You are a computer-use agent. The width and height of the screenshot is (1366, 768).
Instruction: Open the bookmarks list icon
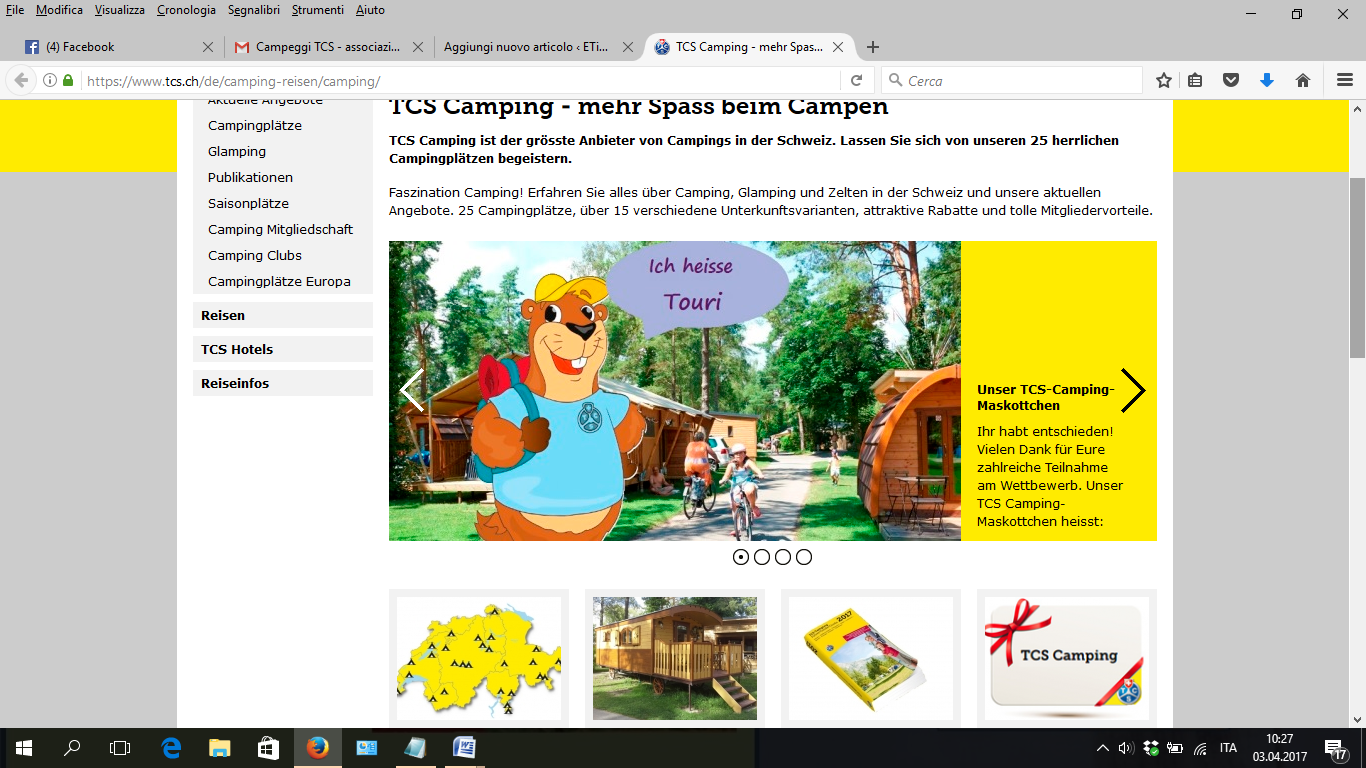pos(1195,81)
